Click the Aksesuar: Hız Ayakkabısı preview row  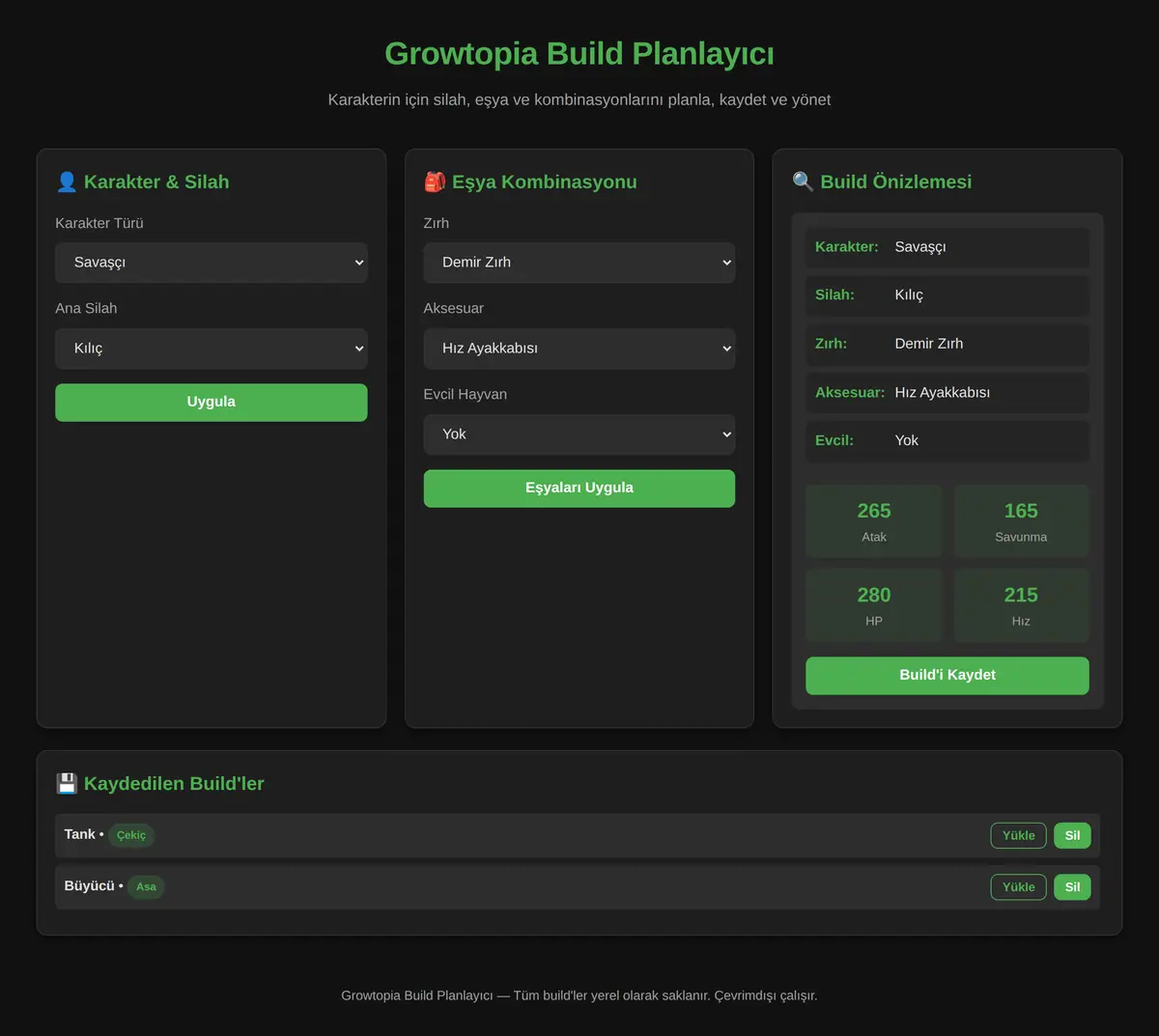(947, 392)
